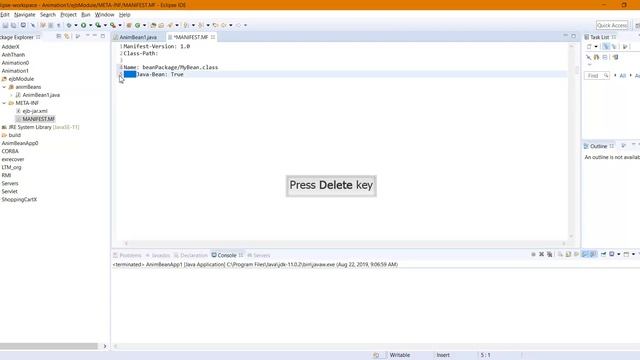Open the Debug button dropdown arrow
This screenshot has width=640, height=360.
(x=76, y=25)
